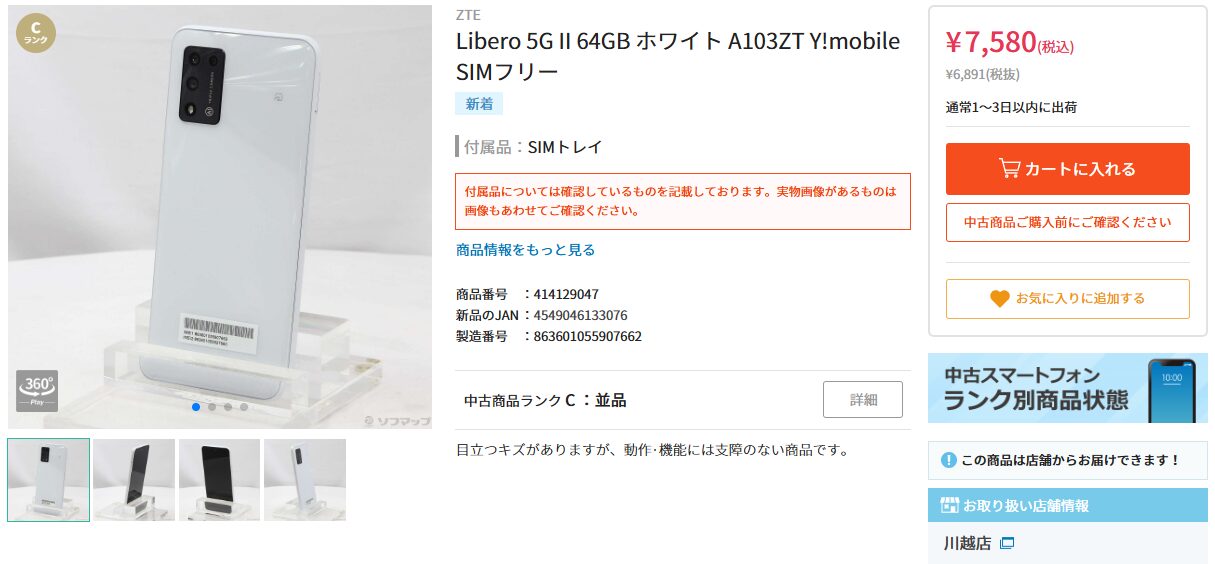1215x564 pixels.
Task: Click the C rank badge on image
Action: (36, 32)
